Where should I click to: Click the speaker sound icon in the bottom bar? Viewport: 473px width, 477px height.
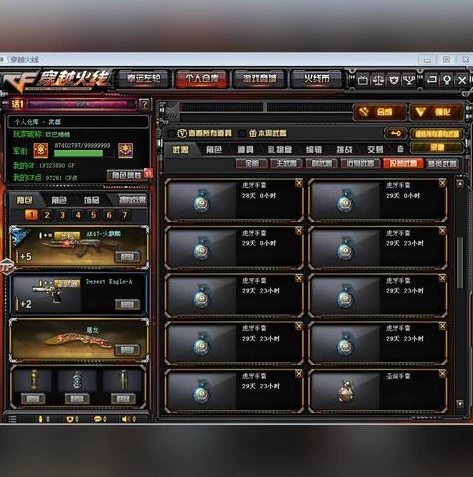pos(128,419)
